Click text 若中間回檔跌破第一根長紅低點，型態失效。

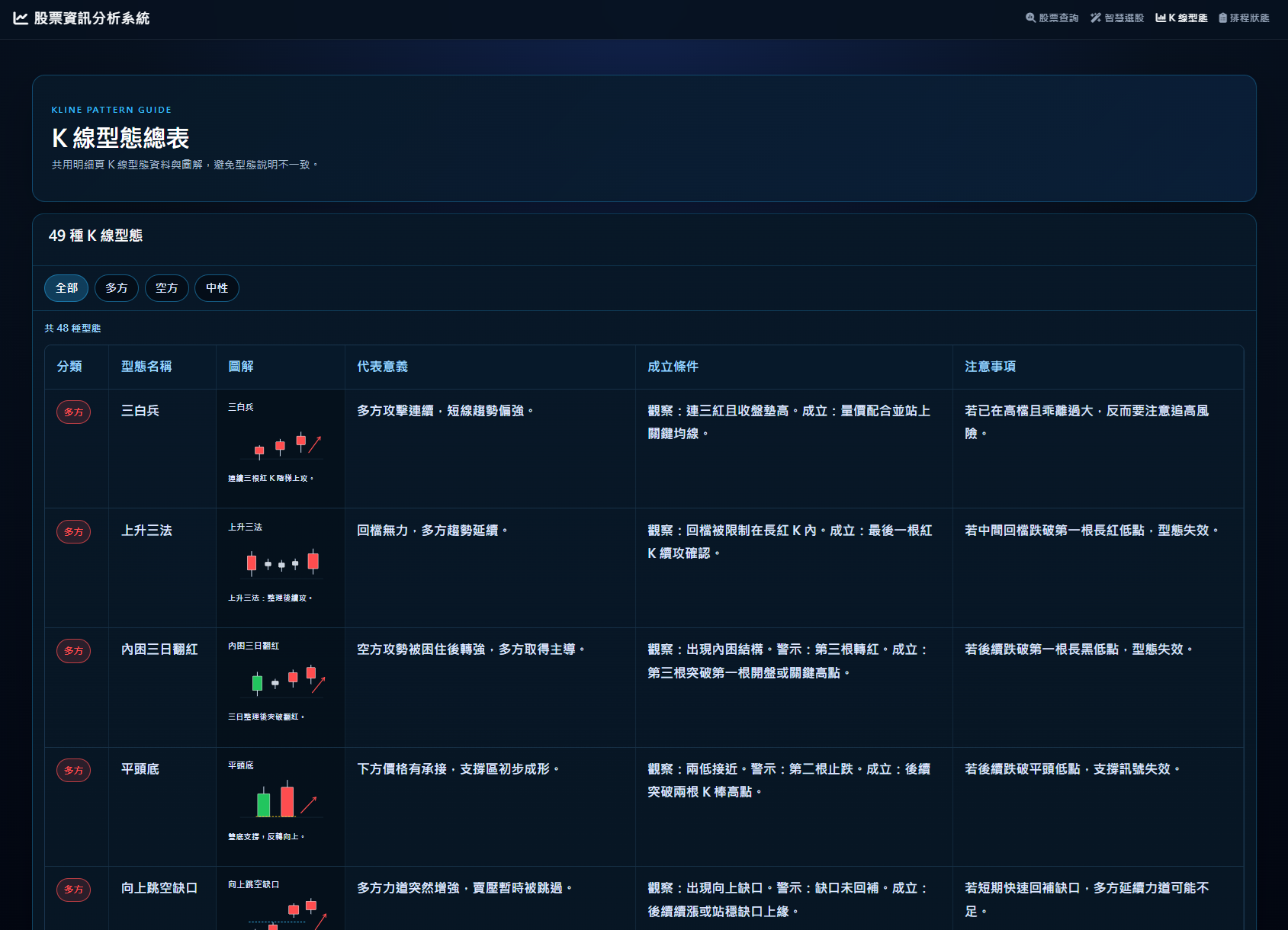tap(1093, 531)
